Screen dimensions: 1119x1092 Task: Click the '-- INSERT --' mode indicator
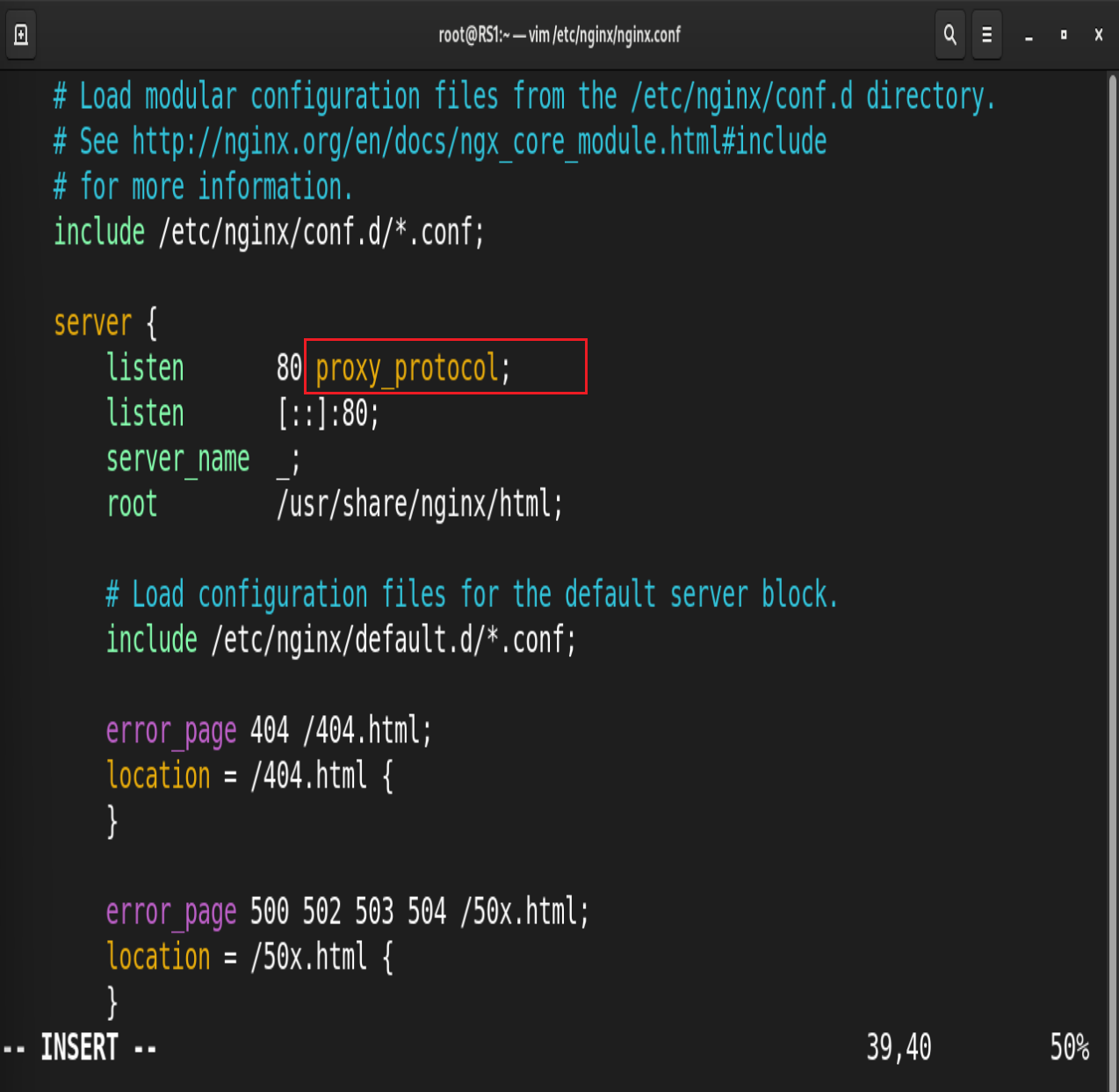tap(80, 1047)
